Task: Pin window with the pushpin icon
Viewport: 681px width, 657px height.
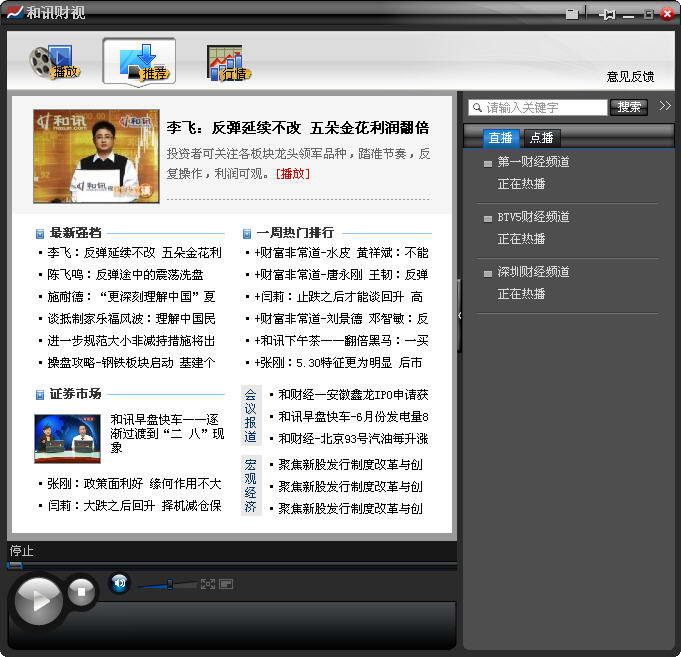Action: tap(608, 15)
